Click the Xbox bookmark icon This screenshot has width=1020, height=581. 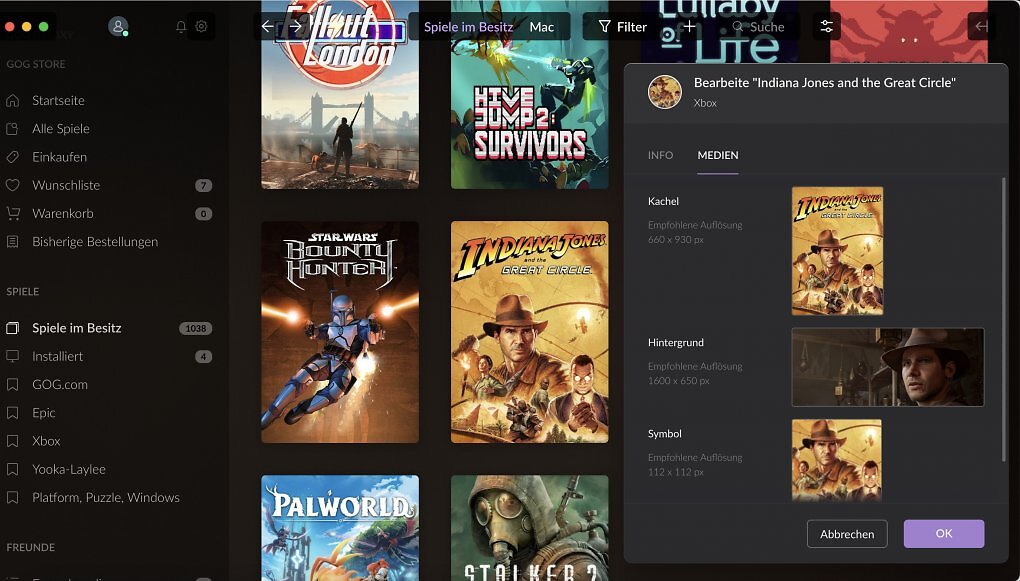(x=12, y=440)
